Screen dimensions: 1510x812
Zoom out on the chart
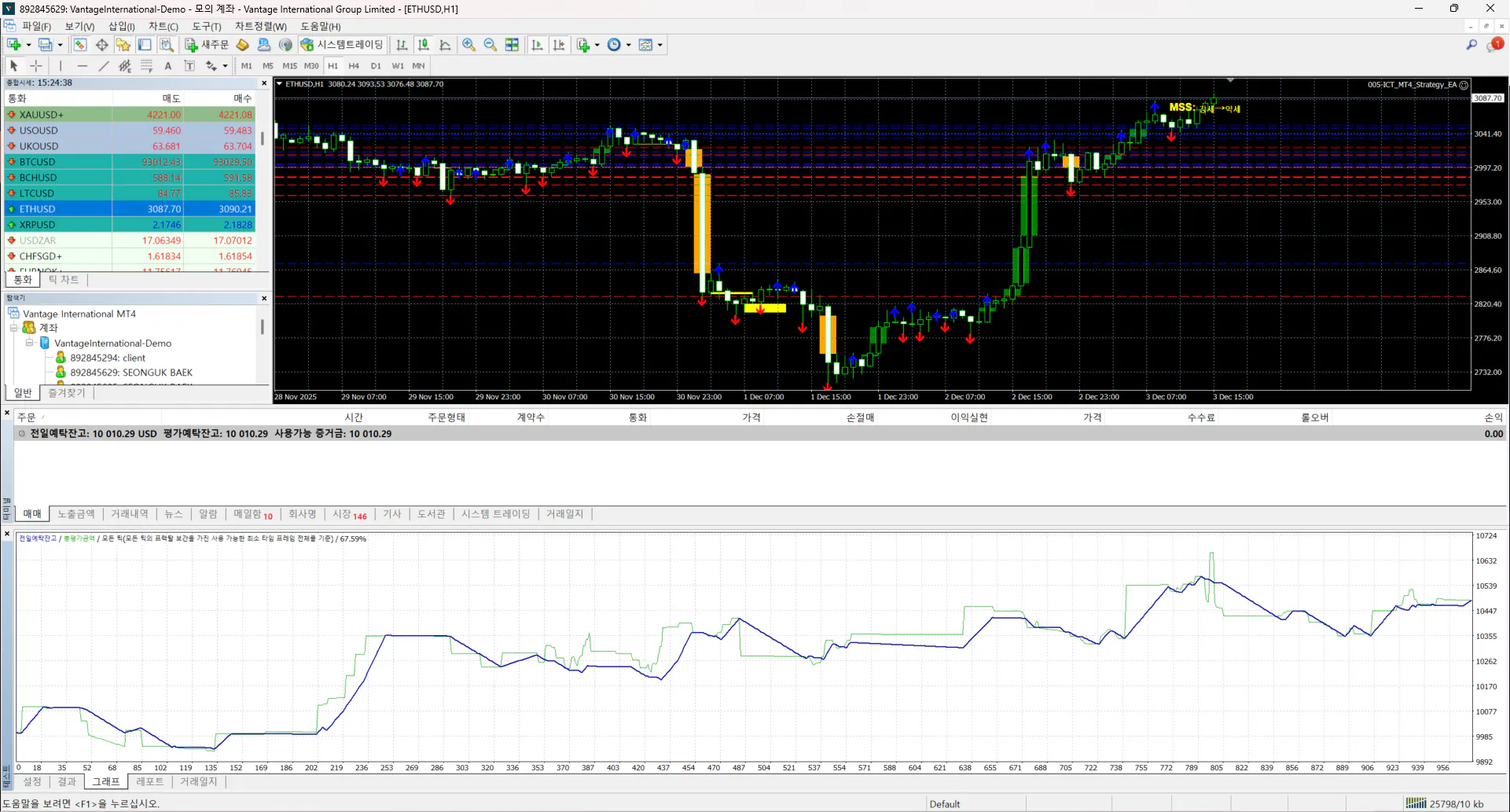(490, 45)
